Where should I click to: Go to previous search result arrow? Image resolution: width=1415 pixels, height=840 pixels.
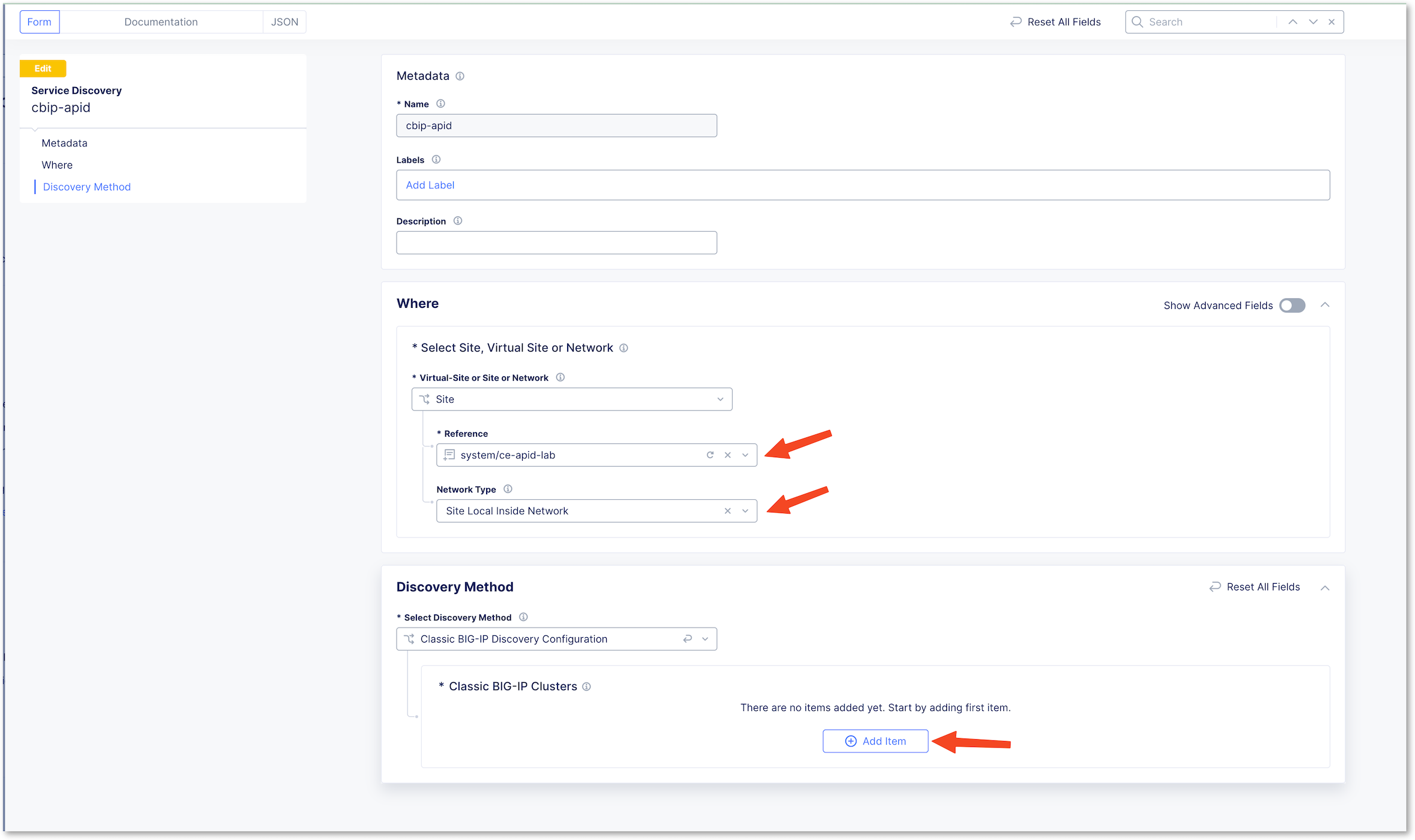coord(1293,22)
